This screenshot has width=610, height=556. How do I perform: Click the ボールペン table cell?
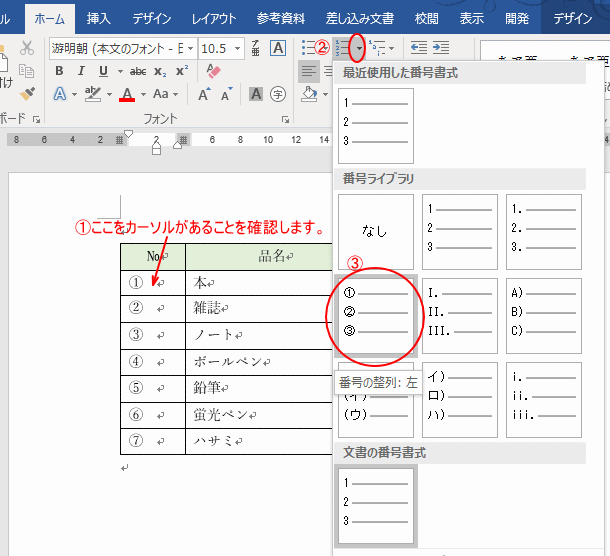[259, 362]
